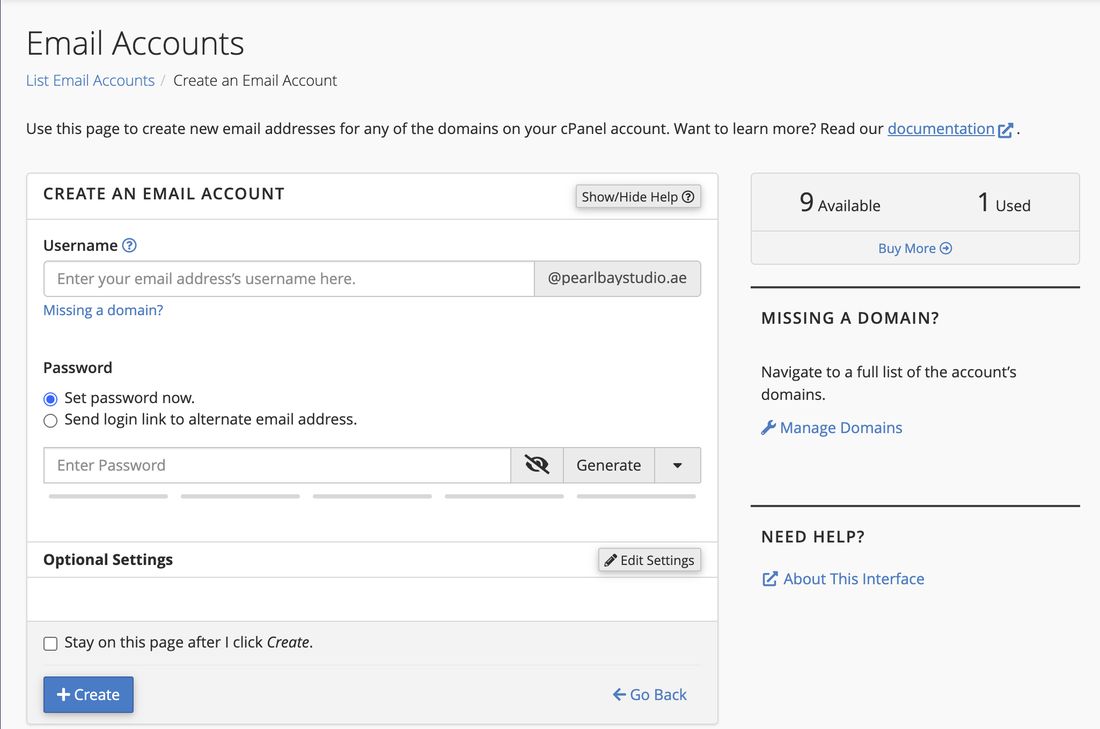Click the left arrow icon of Go Back
This screenshot has height=729, width=1100.
(619, 695)
